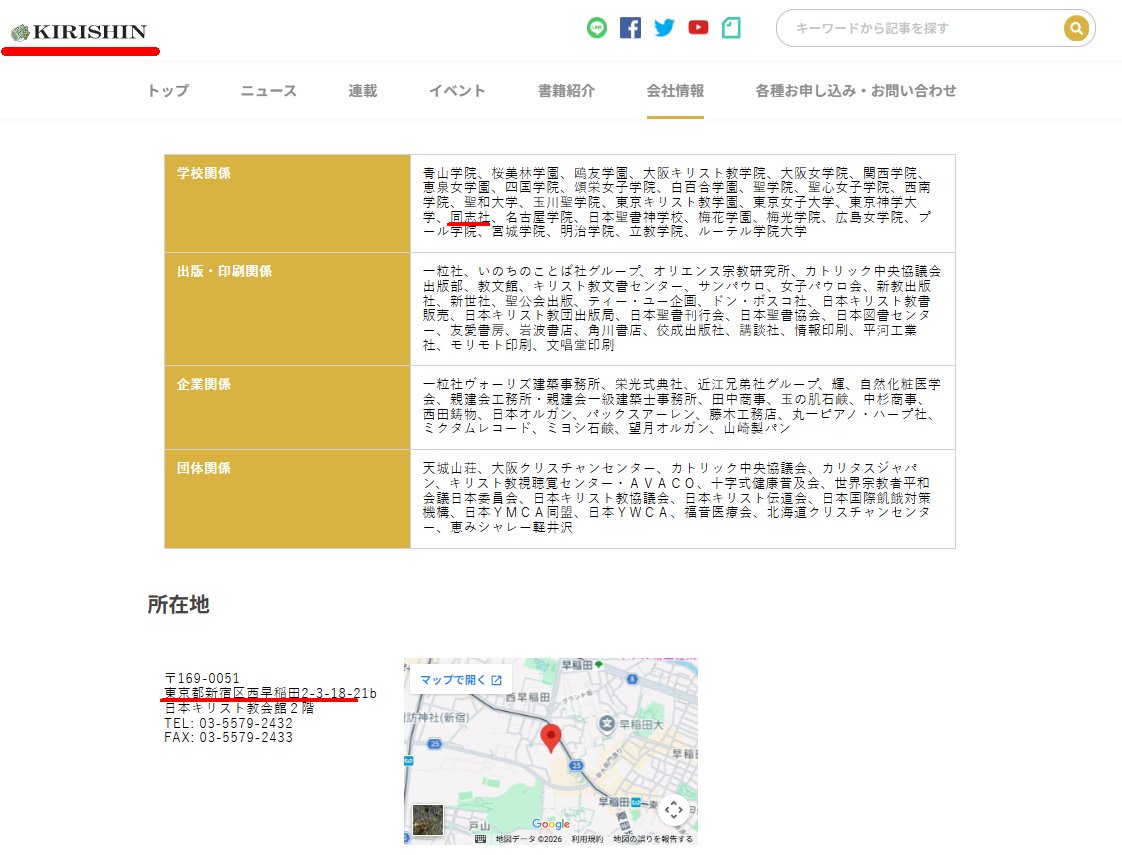Open map keyboard shortcuts icon
Viewport: 1122px width, 855px height.
pyautogui.click(x=480, y=839)
